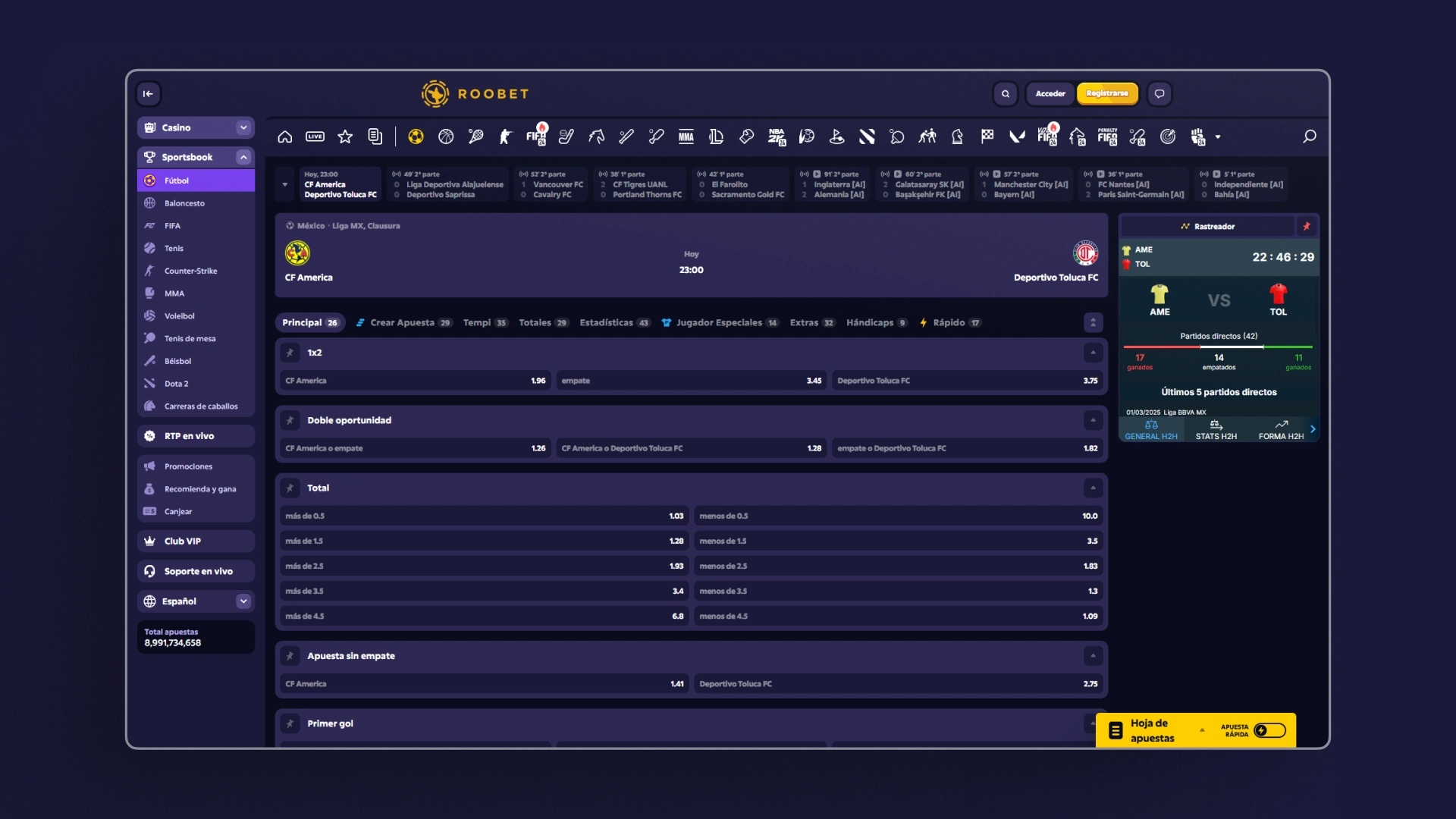Pin the Doble oportunidad market

[x=290, y=420]
